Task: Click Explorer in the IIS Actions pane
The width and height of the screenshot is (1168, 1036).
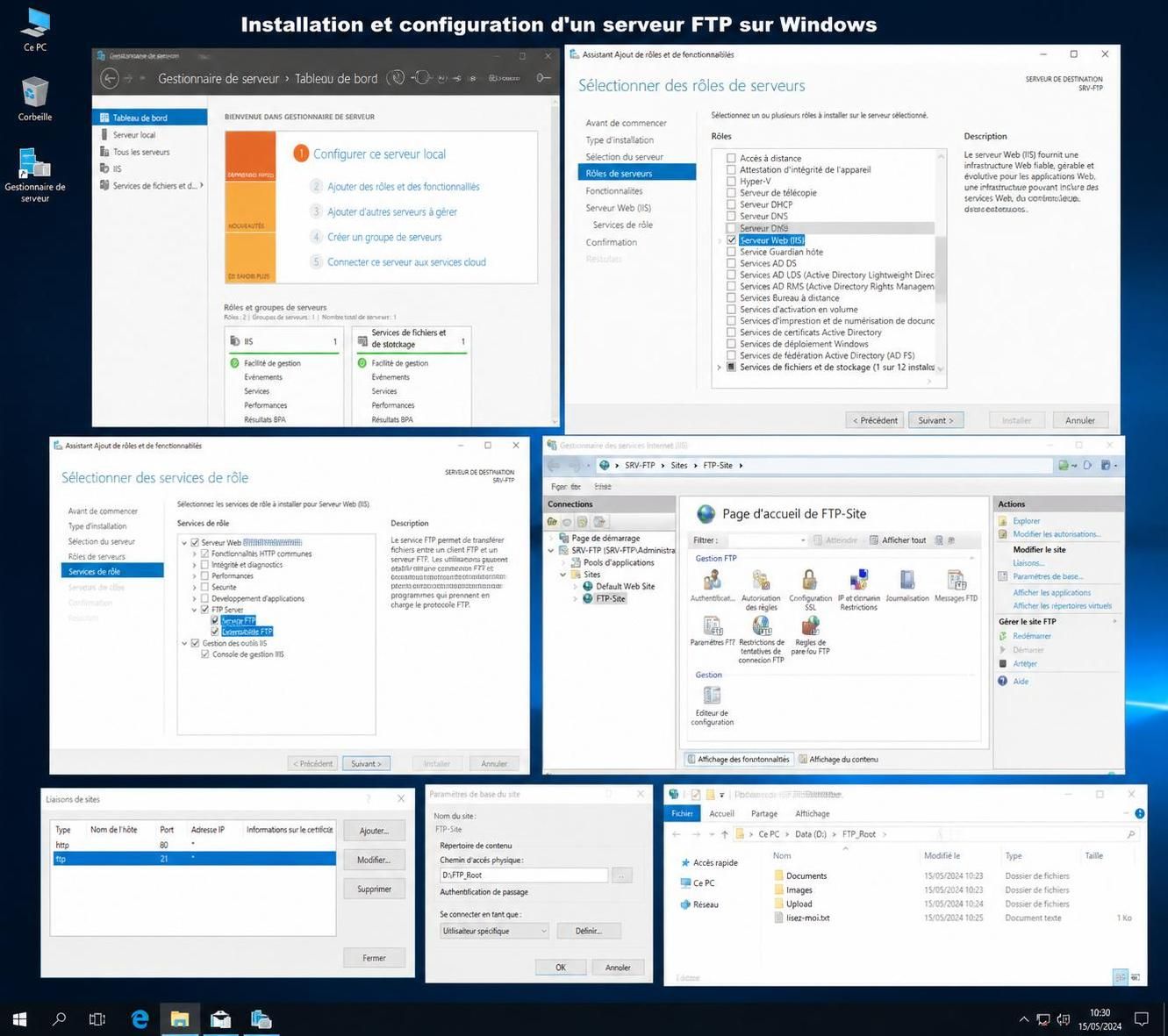Action: [x=1026, y=521]
